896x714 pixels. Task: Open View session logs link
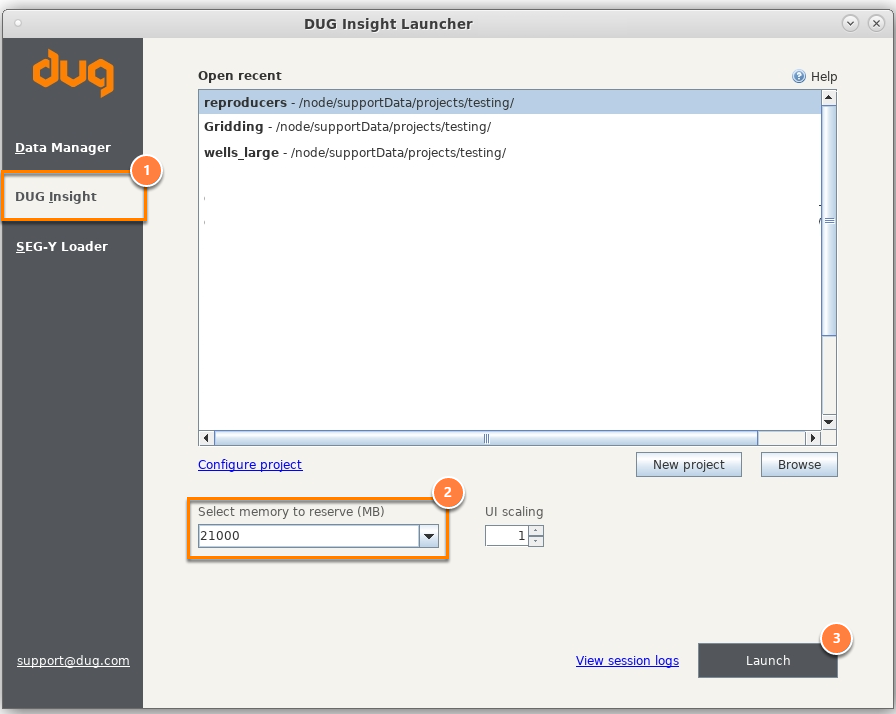627,660
